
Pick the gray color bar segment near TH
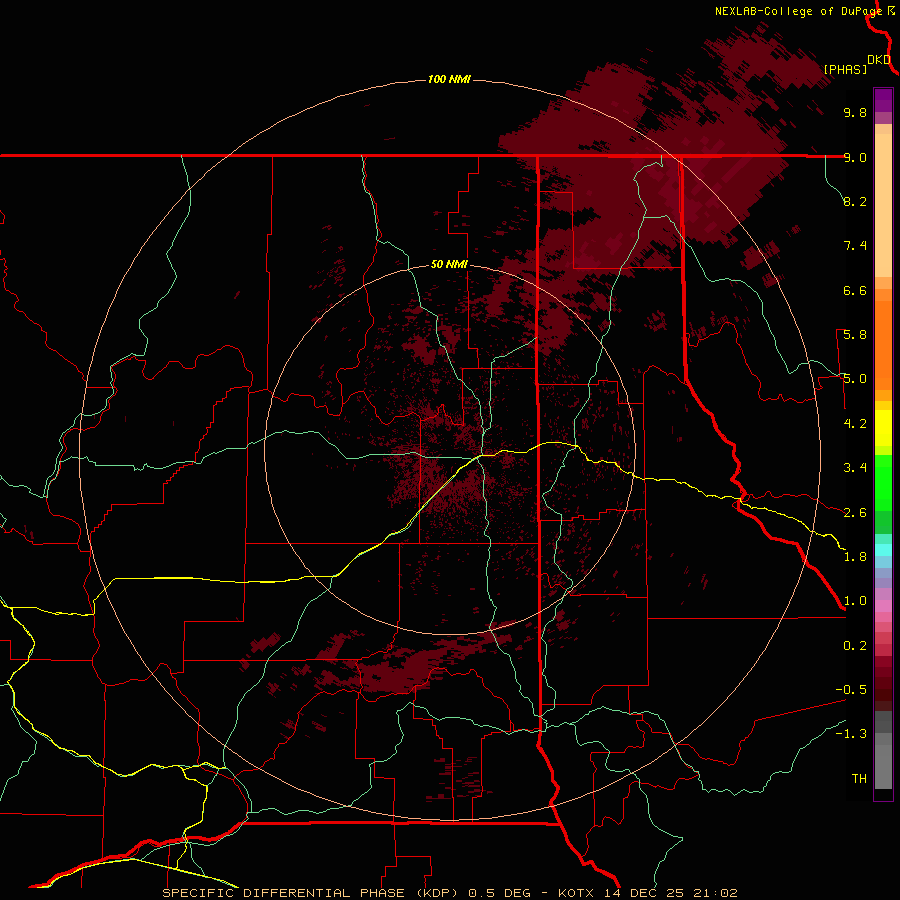point(883,767)
